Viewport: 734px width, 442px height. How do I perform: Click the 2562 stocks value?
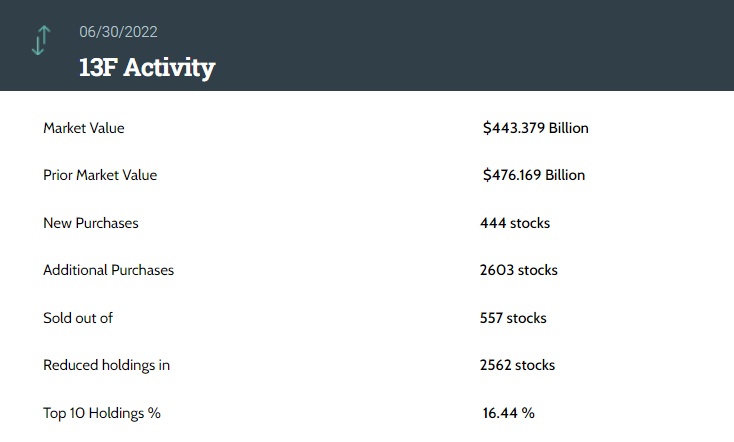517,365
